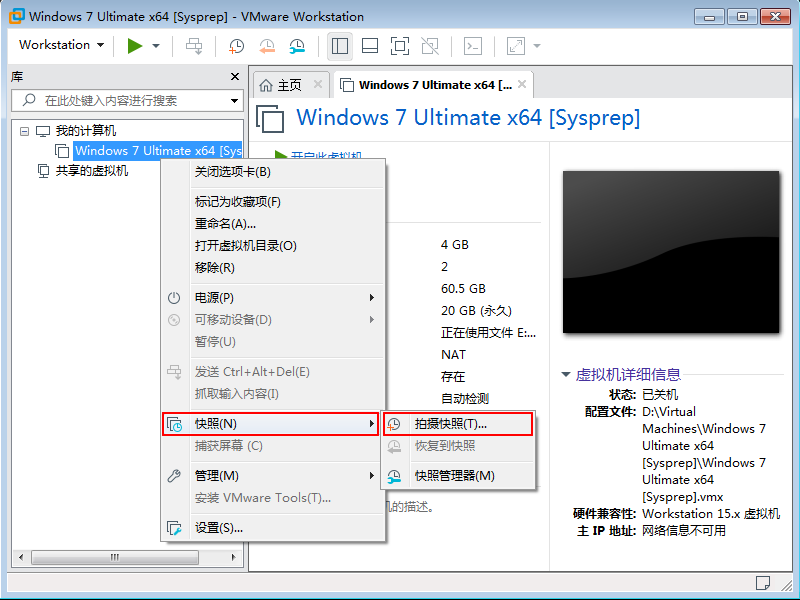
Task: Click the virtual machine screen thumbnail
Action: [x=670, y=251]
